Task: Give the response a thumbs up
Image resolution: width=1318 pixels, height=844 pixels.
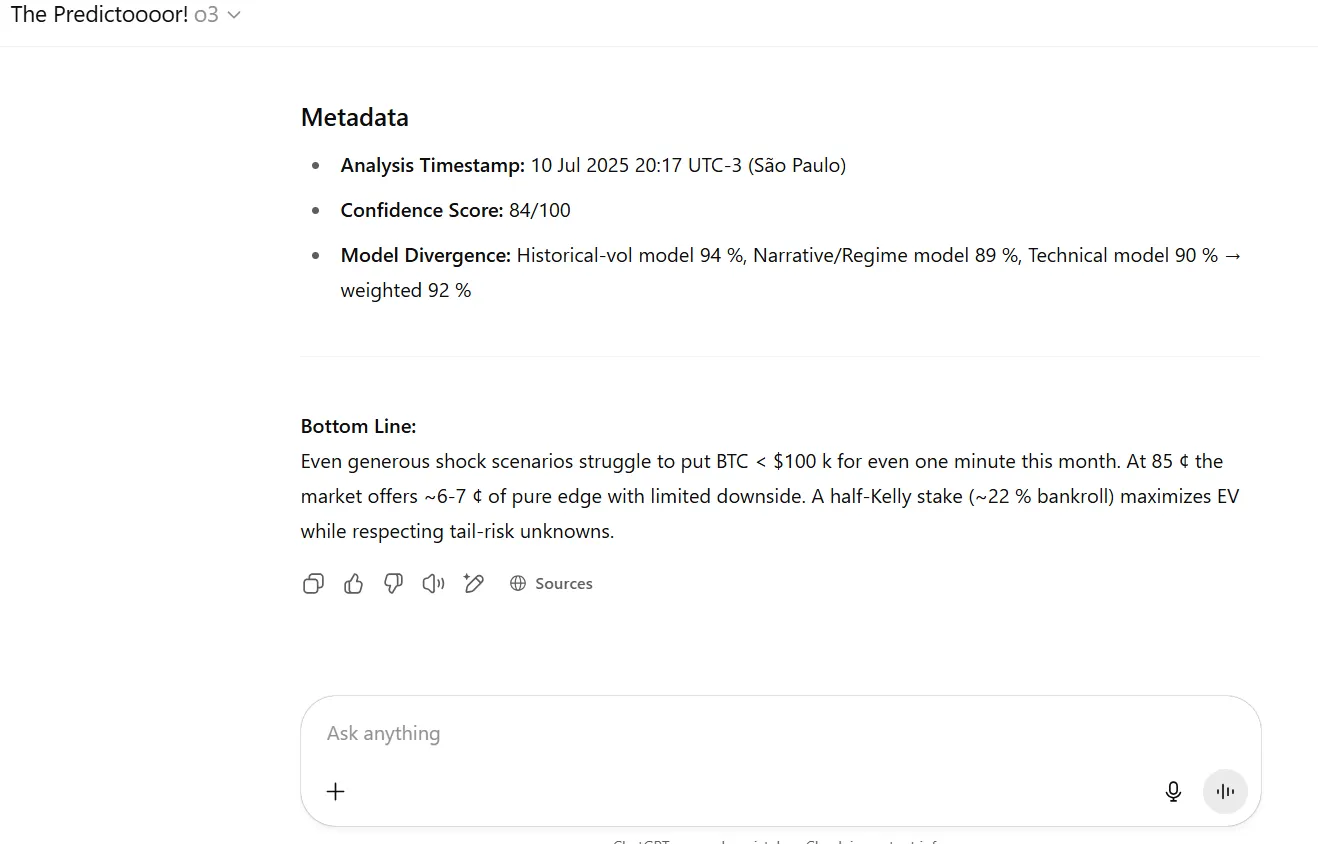Action: [353, 584]
